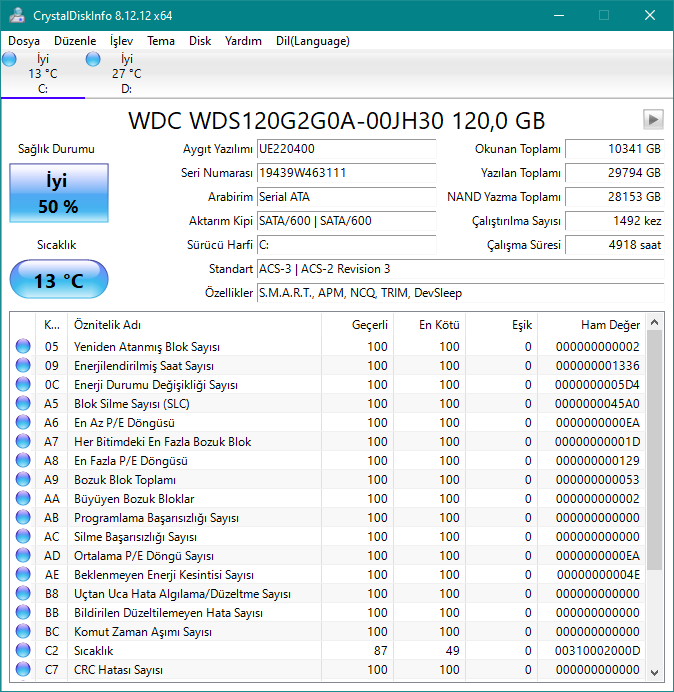Select the D: drive status circle icon
This screenshot has height=692, width=674.
click(x=93, y=59)
